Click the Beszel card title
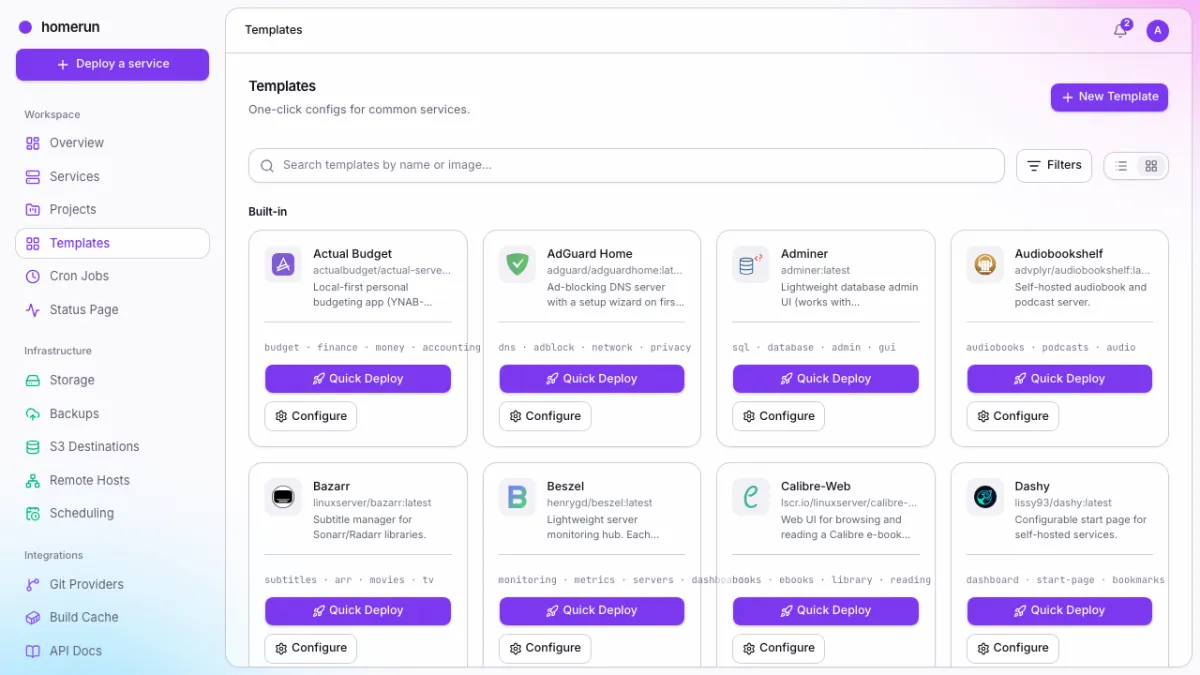Viewport: 1200px width, 675px height. coord(565,486)
